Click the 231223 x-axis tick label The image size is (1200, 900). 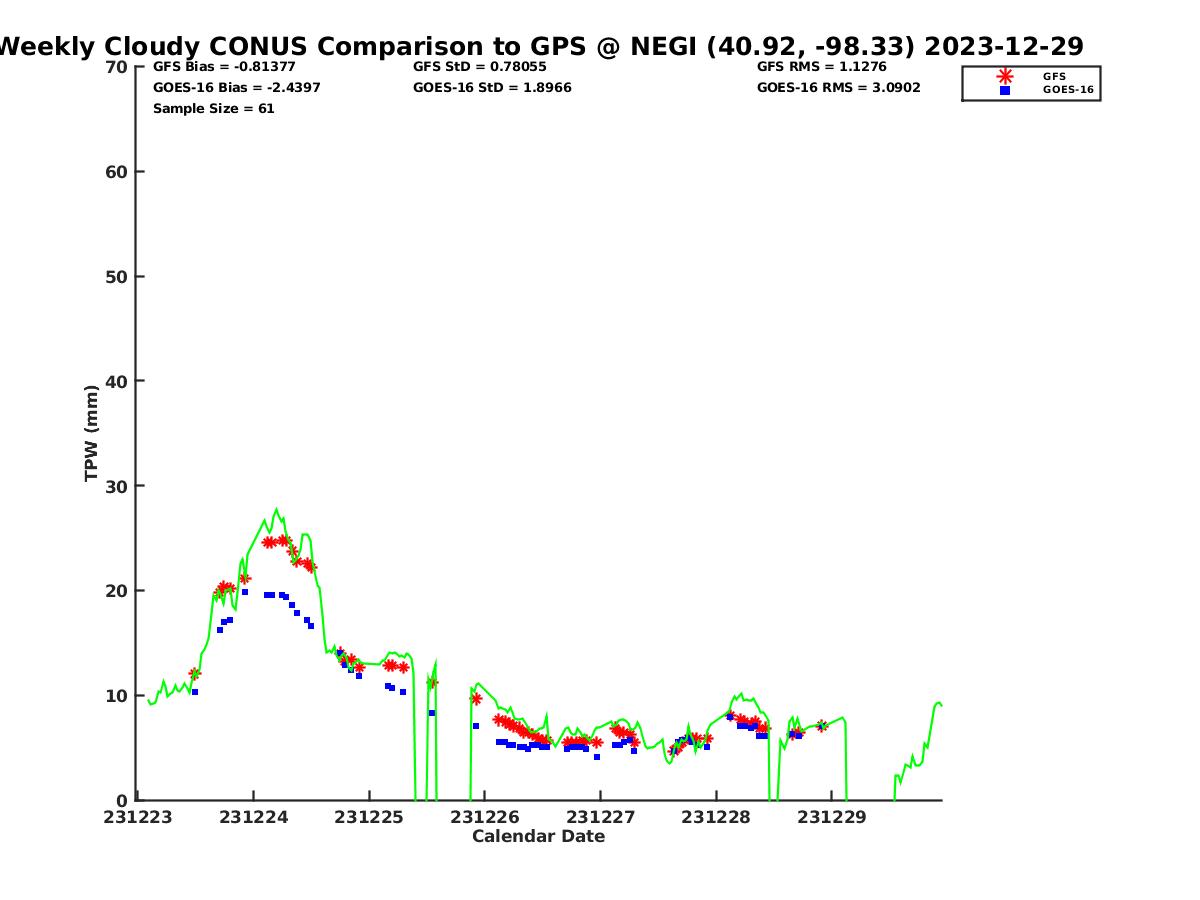click(138, 818)
